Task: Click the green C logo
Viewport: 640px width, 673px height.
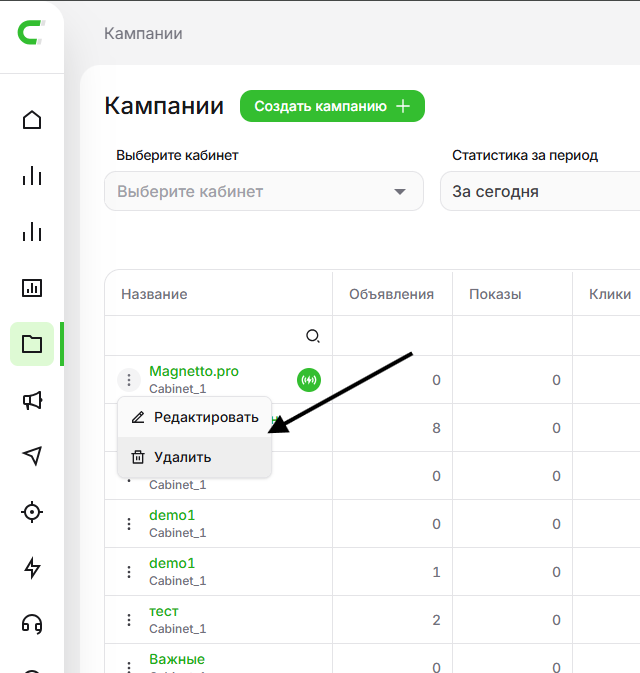Action: [31, 32]
